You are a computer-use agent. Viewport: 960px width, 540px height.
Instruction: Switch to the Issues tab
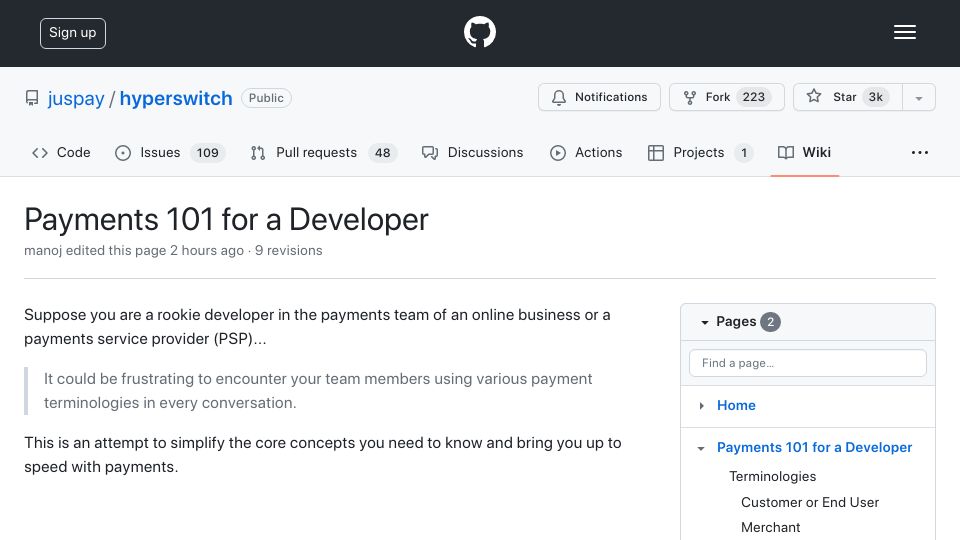pyautogui.click(x=170, y=152)
